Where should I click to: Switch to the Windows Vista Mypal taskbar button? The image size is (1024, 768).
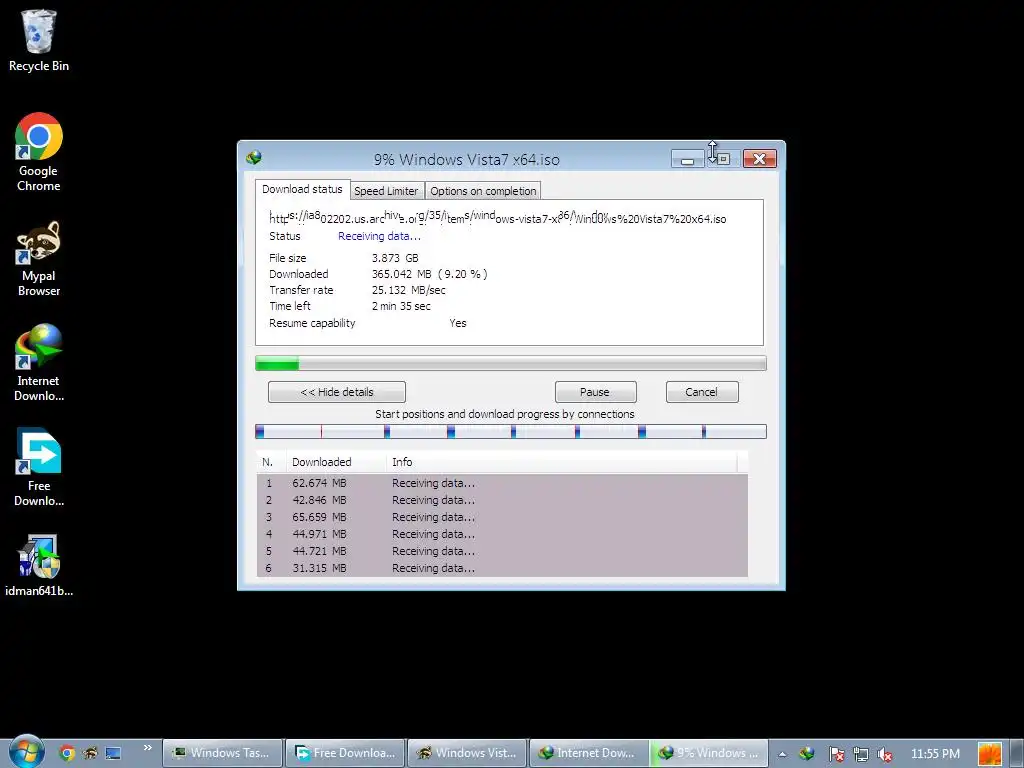[467, 753]
